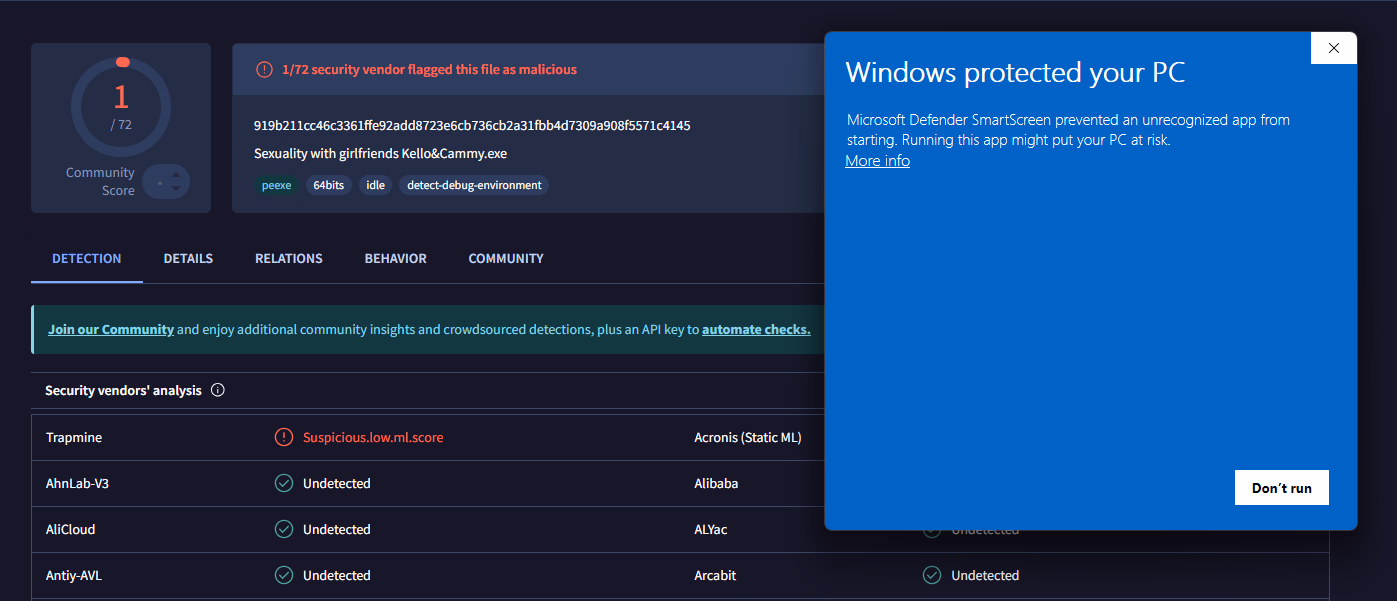Viewport: 1397px width, 601px height.
Task: Open the COMMUNITY tab
Action: 506,258
